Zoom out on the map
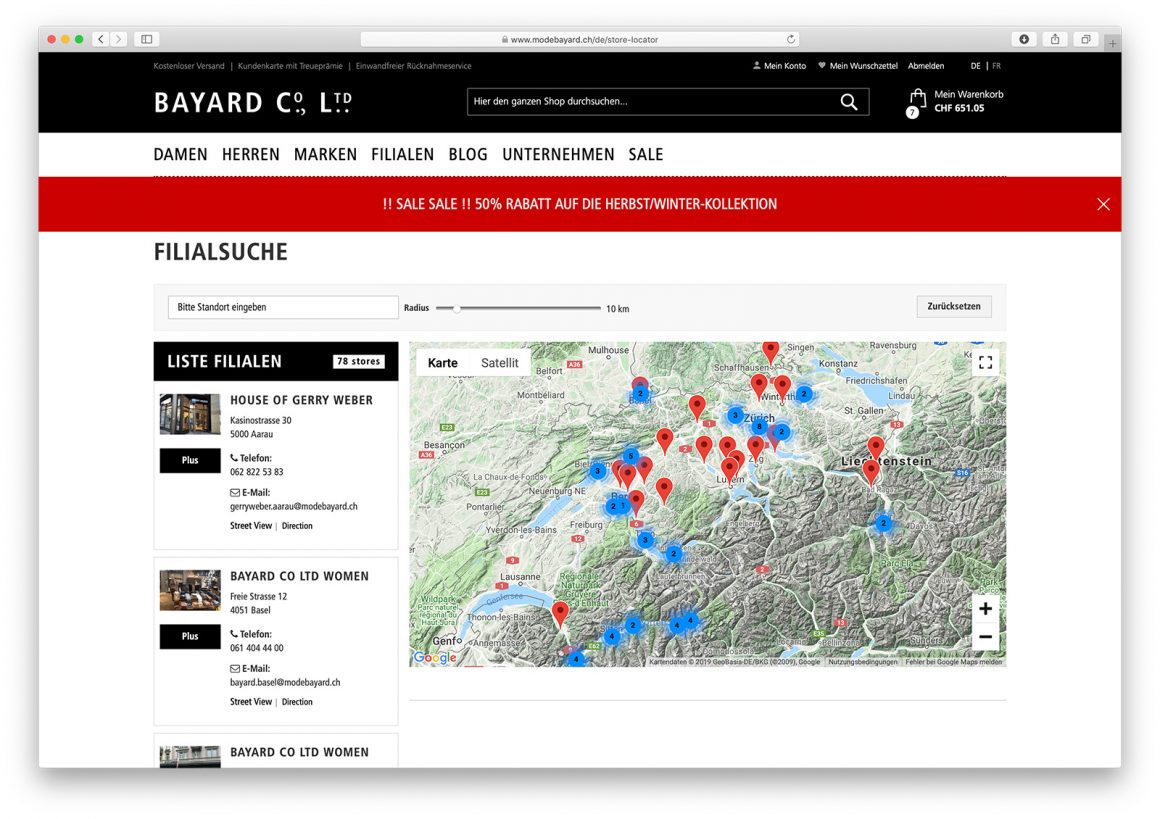 point(985,637)
